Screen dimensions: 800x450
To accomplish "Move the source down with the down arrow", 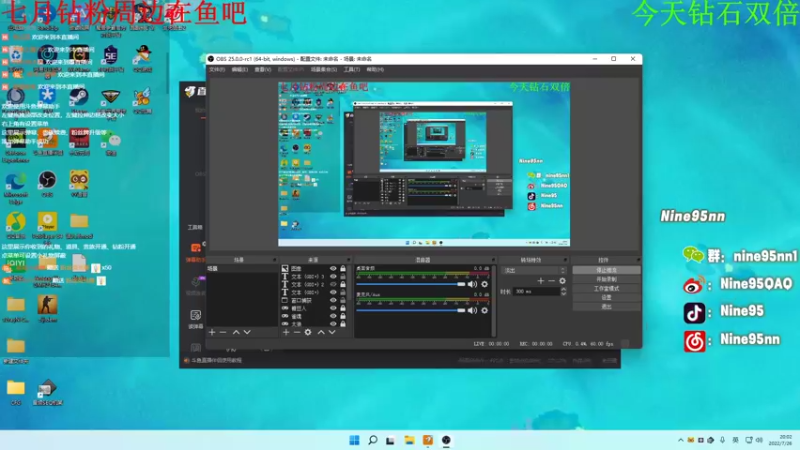I will click(332, 332).
